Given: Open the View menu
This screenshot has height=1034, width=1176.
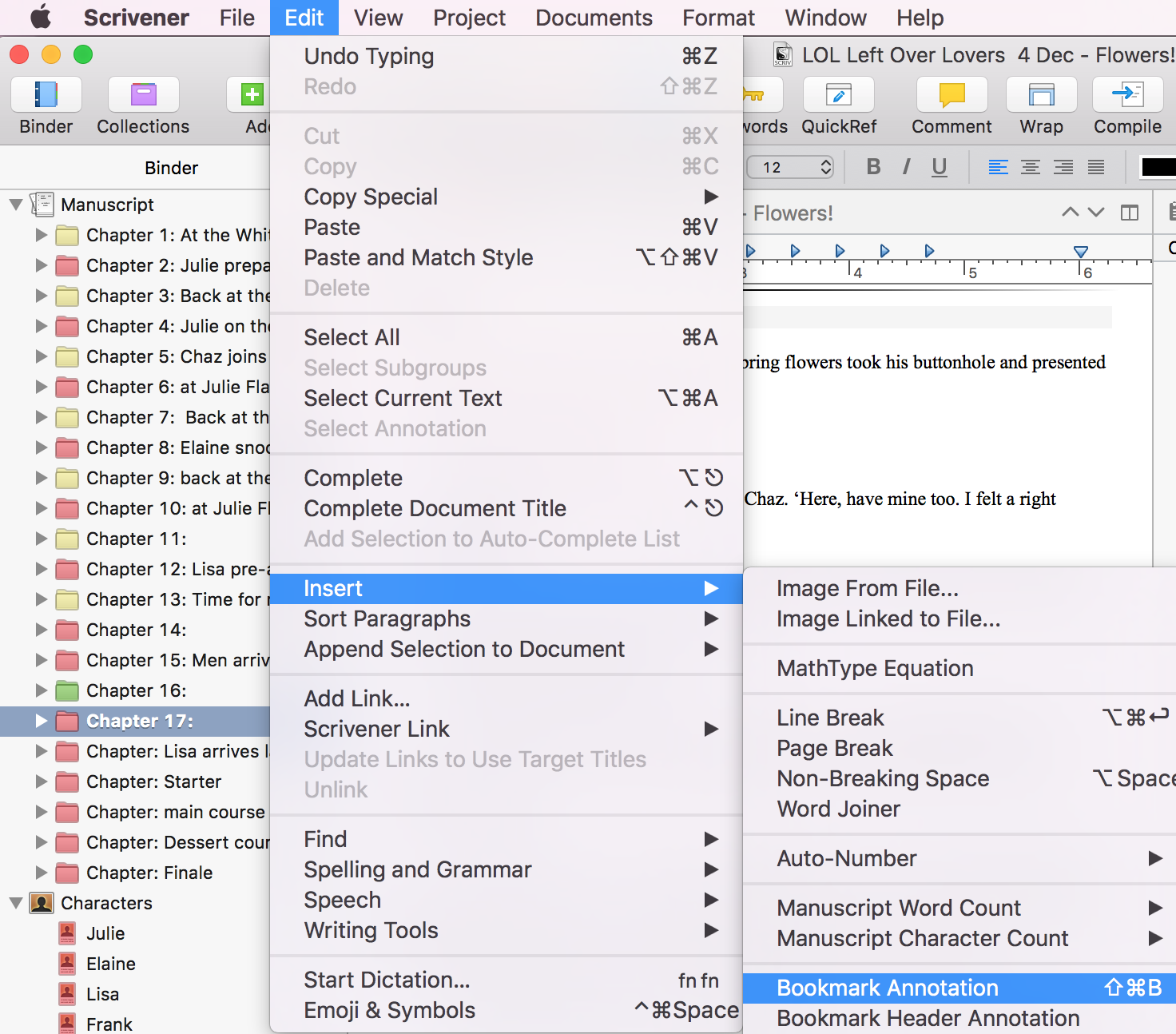Looking at the screenshot, I should 379,18.
